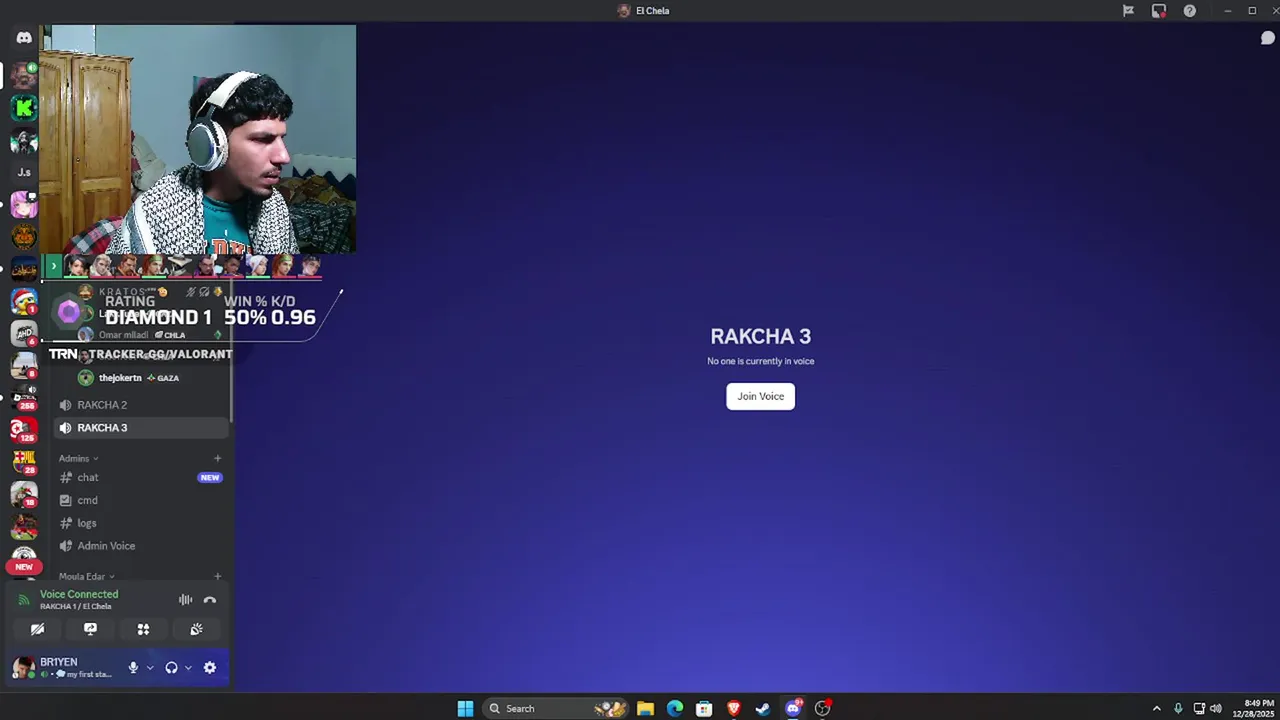The height and width of the screenshot is (720, 1280).
Task: Select RAKCHA 3 voice channel in sidebar
Action: [x=141, y=428]
